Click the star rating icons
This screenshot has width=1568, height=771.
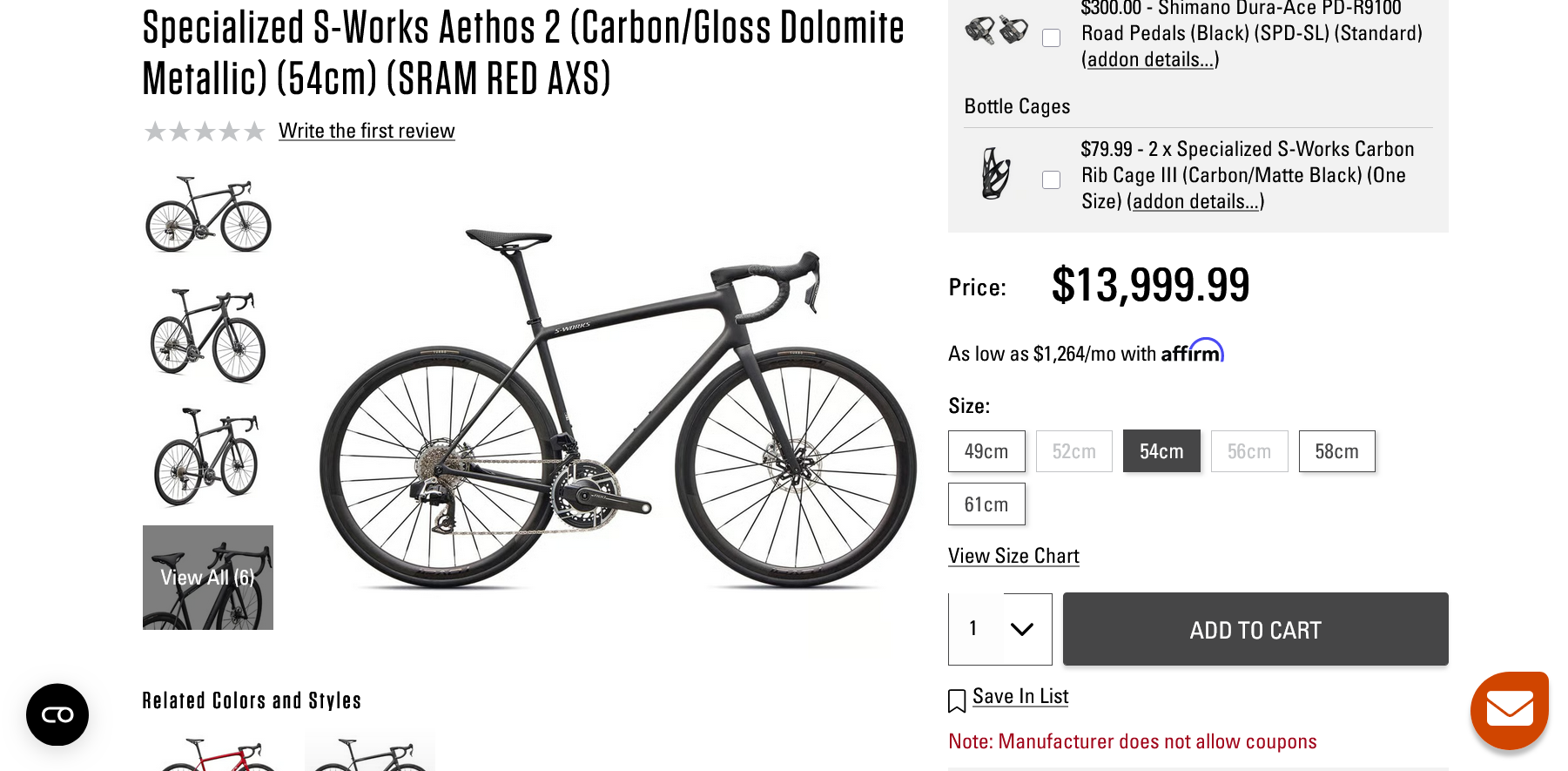[205, 132]
